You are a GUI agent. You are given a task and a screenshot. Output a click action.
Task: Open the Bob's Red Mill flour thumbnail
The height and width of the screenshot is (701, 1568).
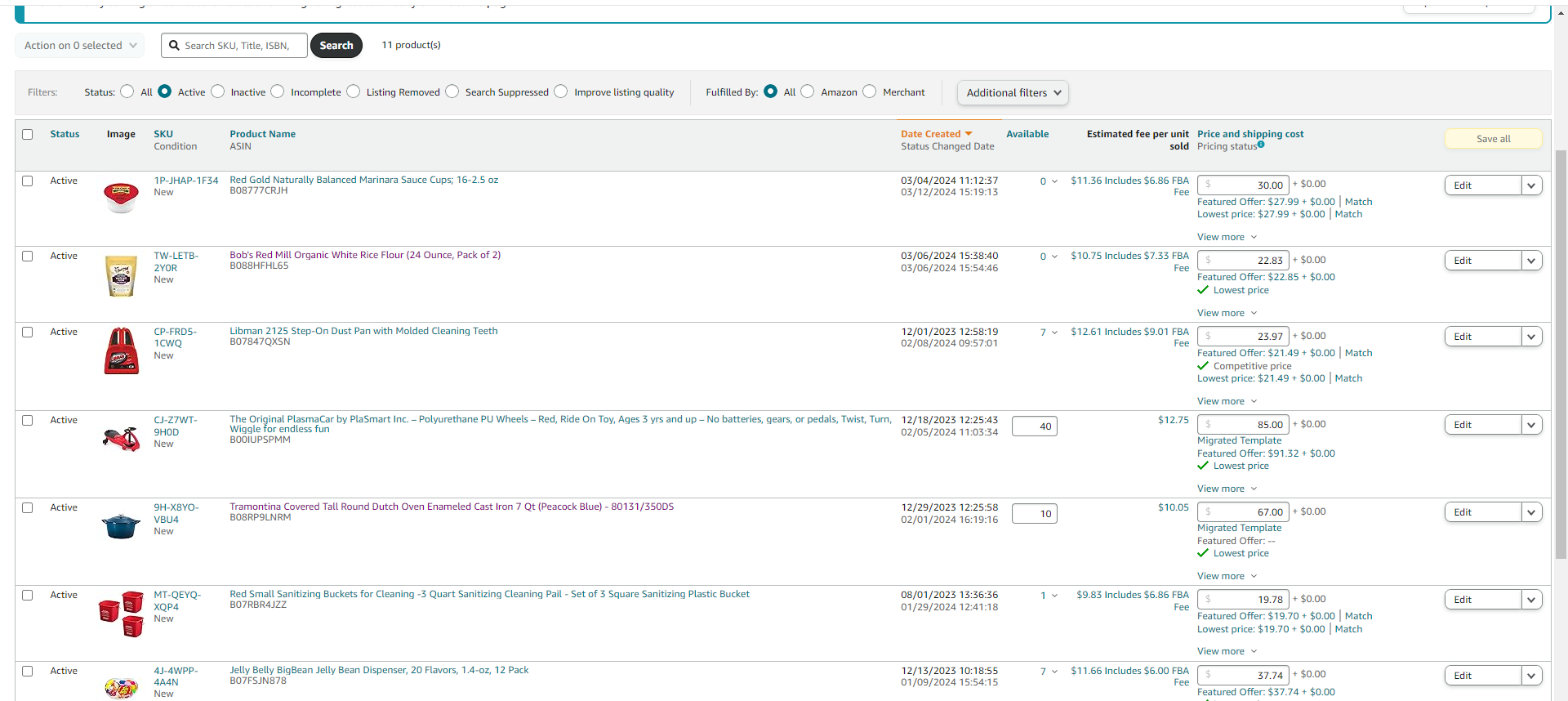(x=121, y=275)
